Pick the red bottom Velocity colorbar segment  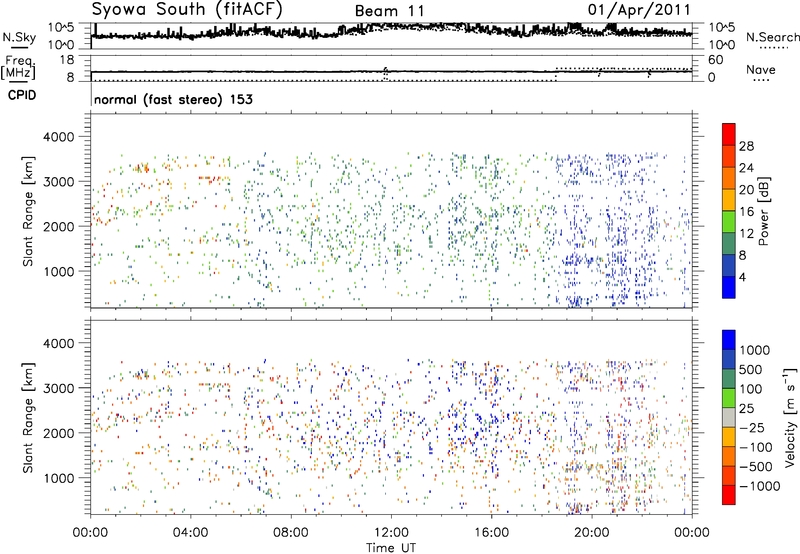pos(729,495)
